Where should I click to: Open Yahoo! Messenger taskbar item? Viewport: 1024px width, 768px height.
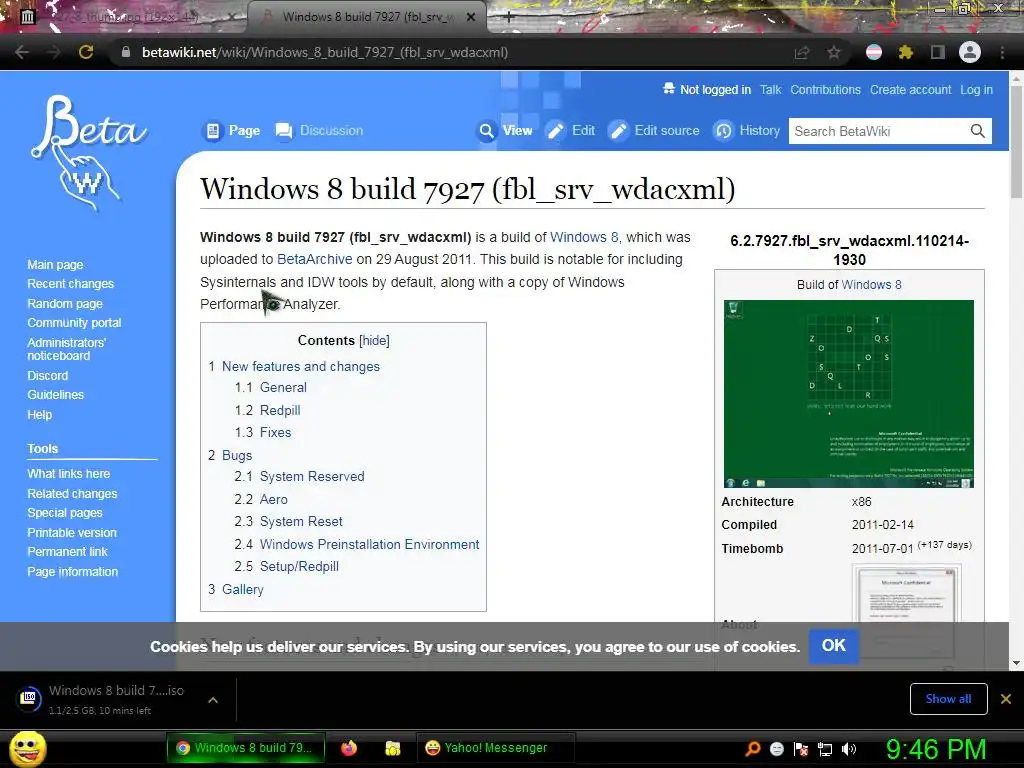coord(495,748)
